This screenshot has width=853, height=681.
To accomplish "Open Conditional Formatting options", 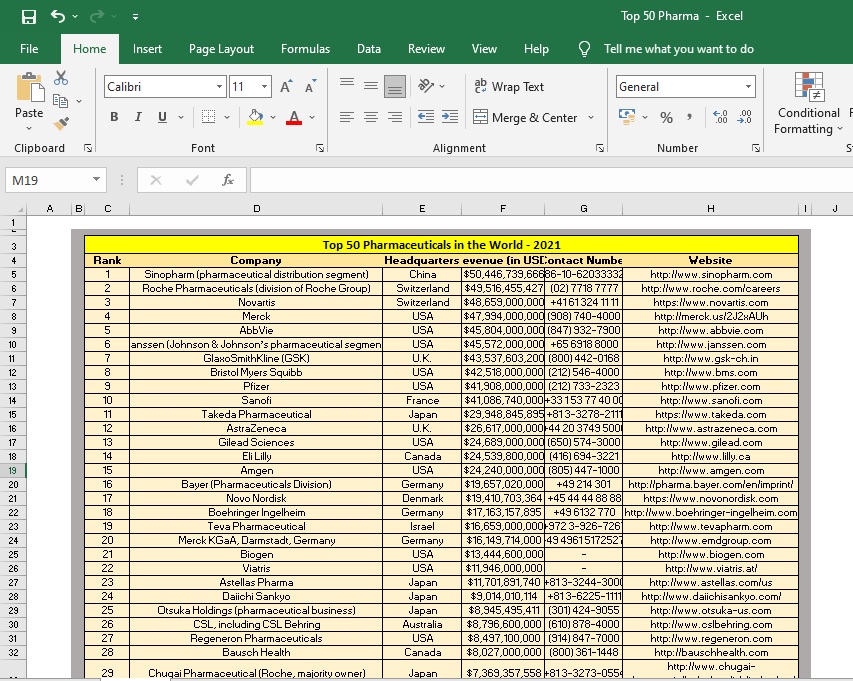I will click(x=808, y=103).
